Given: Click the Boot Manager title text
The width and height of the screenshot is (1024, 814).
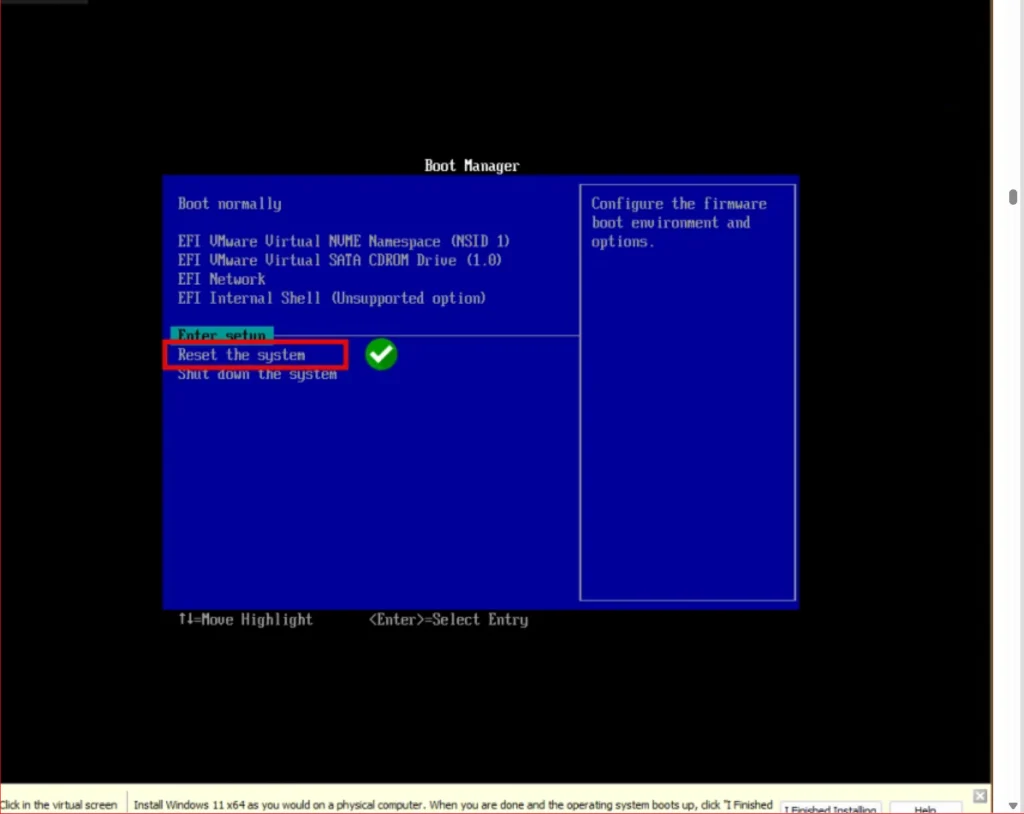Looking at the screenshot, I should pyautogui.click(x=472, y=166).
